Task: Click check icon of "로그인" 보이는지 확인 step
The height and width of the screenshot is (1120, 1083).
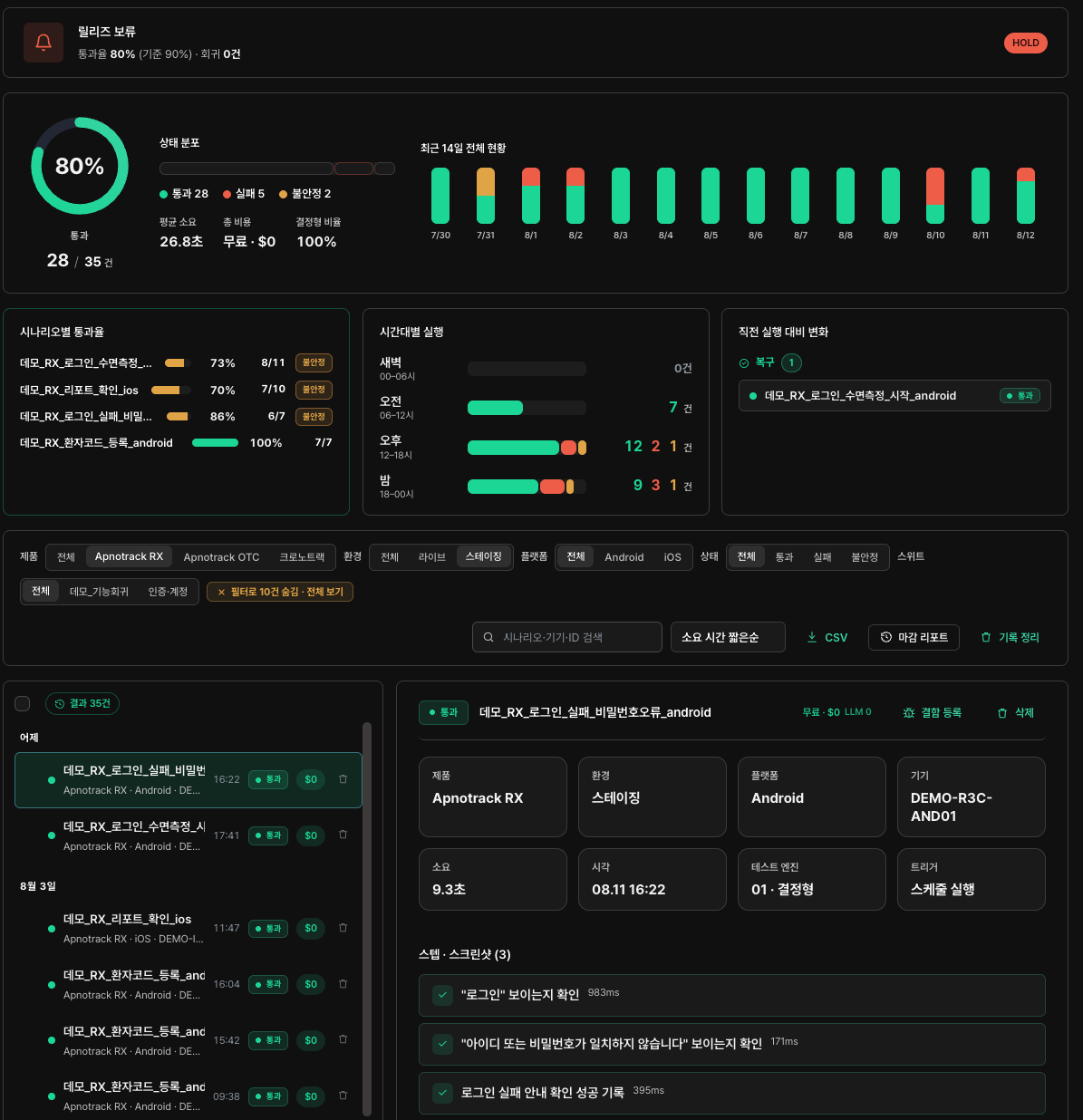Action: pyautogui.click(x=442, y=995)
